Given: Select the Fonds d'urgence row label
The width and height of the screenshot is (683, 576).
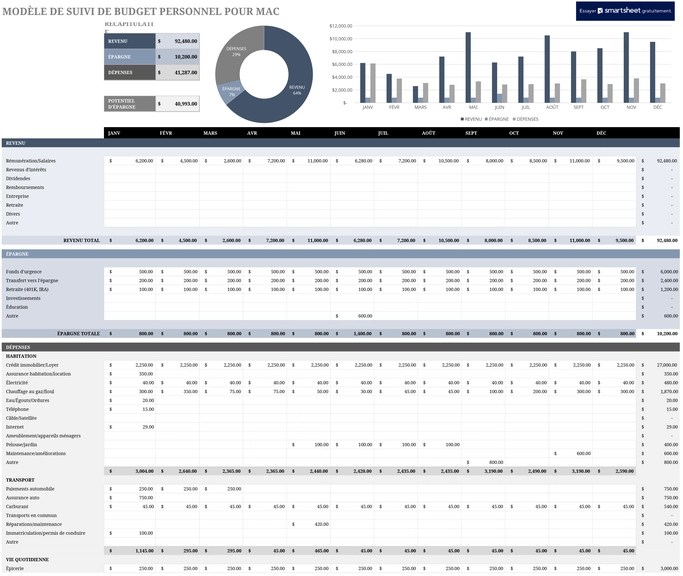Looking at the screenshot, I should click(x=24, y=271).
